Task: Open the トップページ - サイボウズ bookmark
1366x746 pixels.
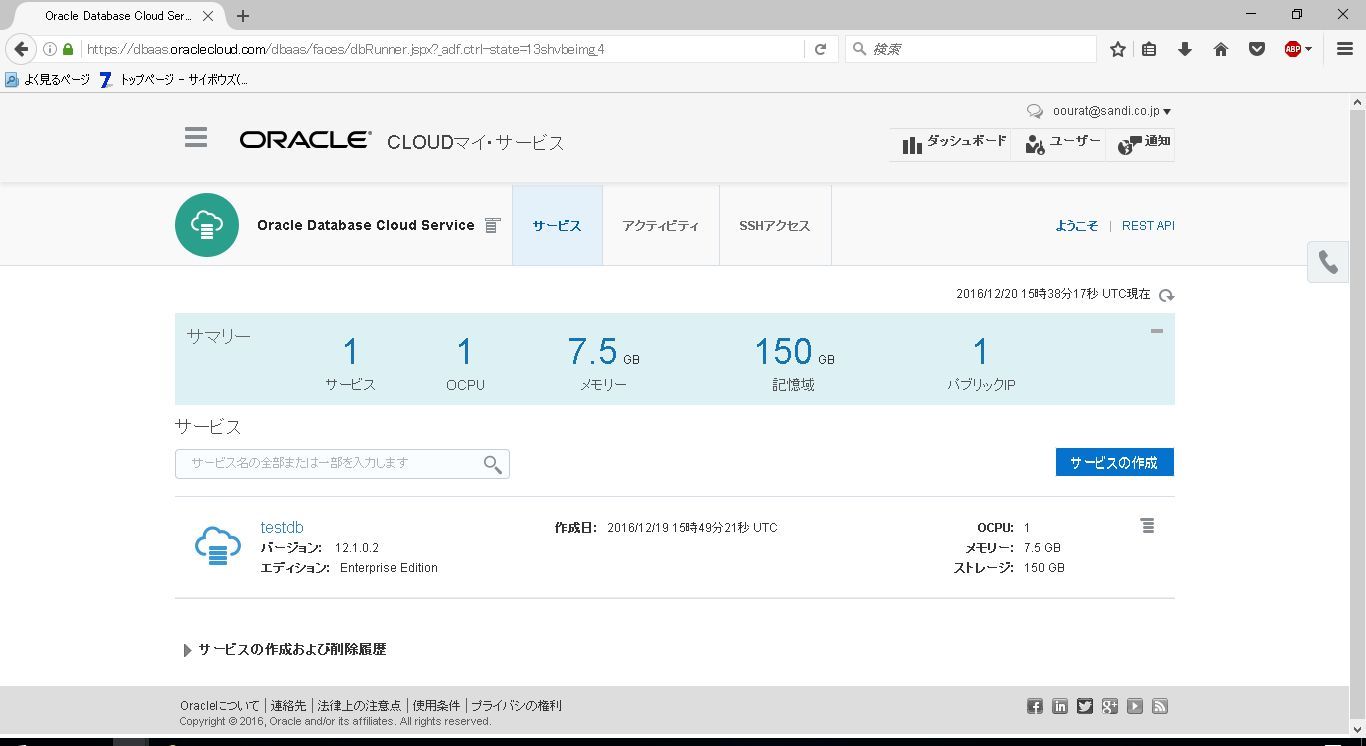Action: pyautogui.click(x=174, y=79)
